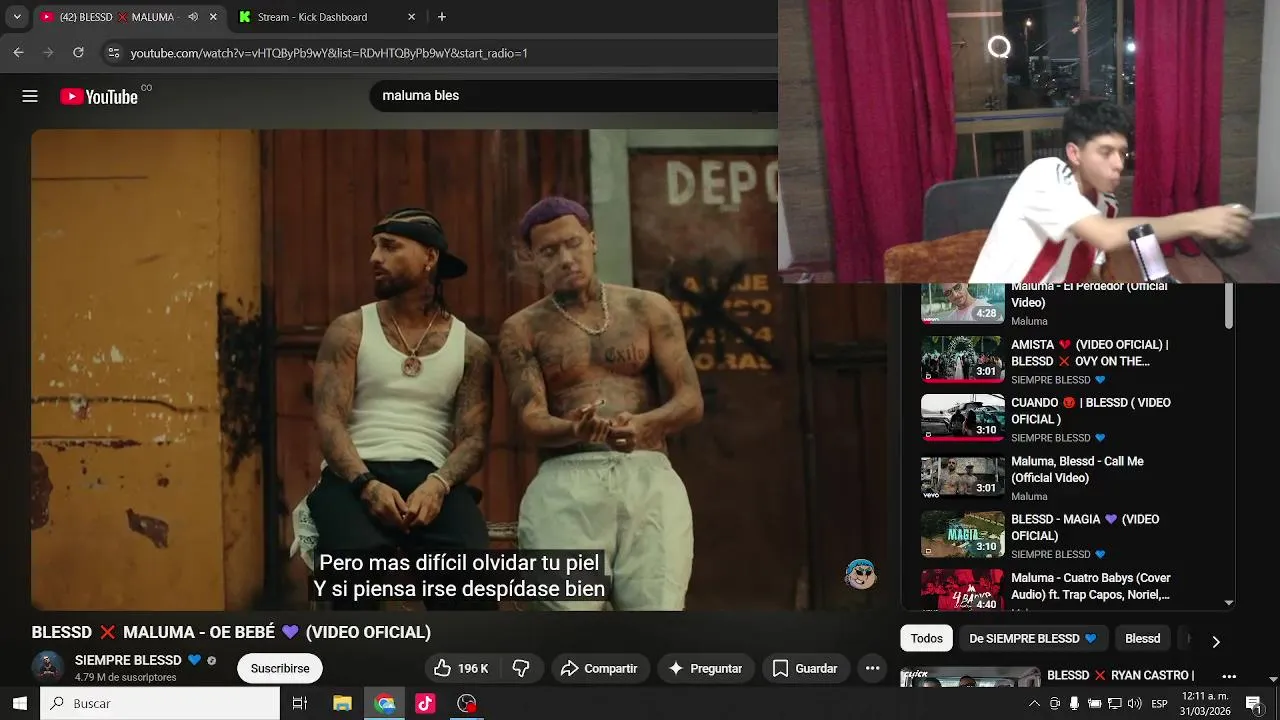Click the Preguntar button

(705, 668)
